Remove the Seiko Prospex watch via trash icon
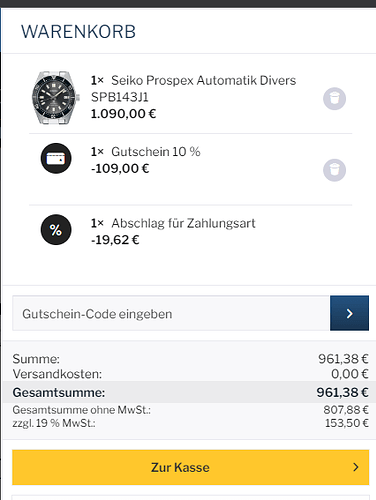Screen dimensions: 376x500 pyautogui.click(x=334, y=99)
